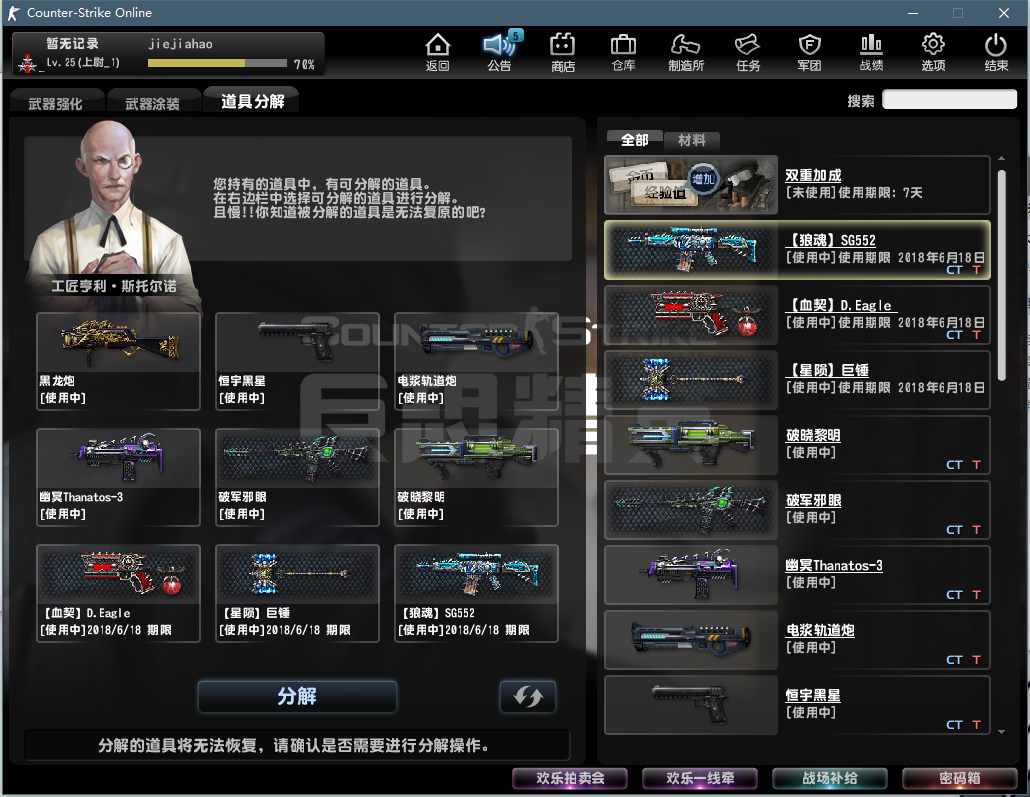The height and width of the screenshot is (797, 1030).
Task: Select 恒宇黑星 pistol in the decompose grid
Action: [298, 361]
